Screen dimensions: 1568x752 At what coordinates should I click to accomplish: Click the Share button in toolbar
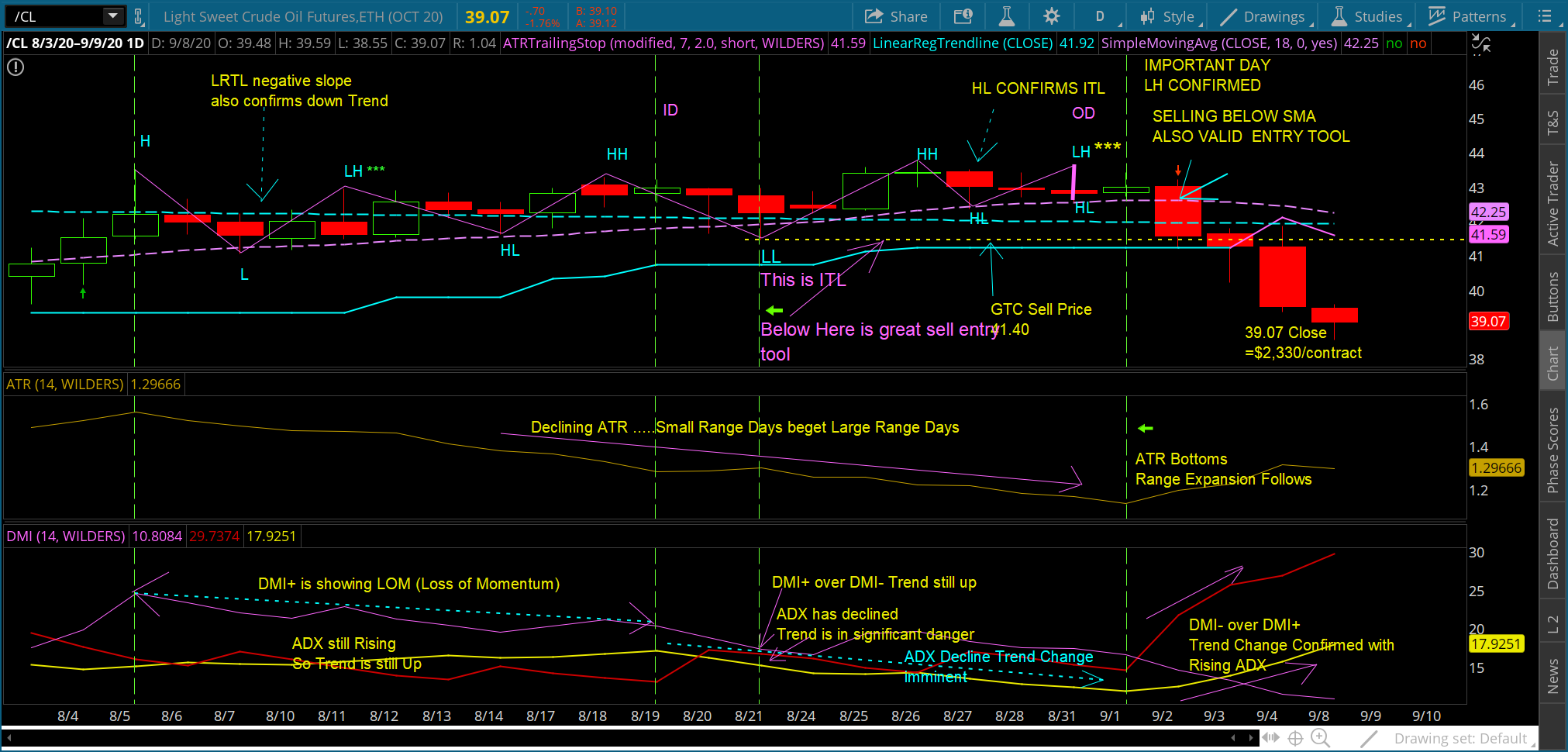[896, 16]
